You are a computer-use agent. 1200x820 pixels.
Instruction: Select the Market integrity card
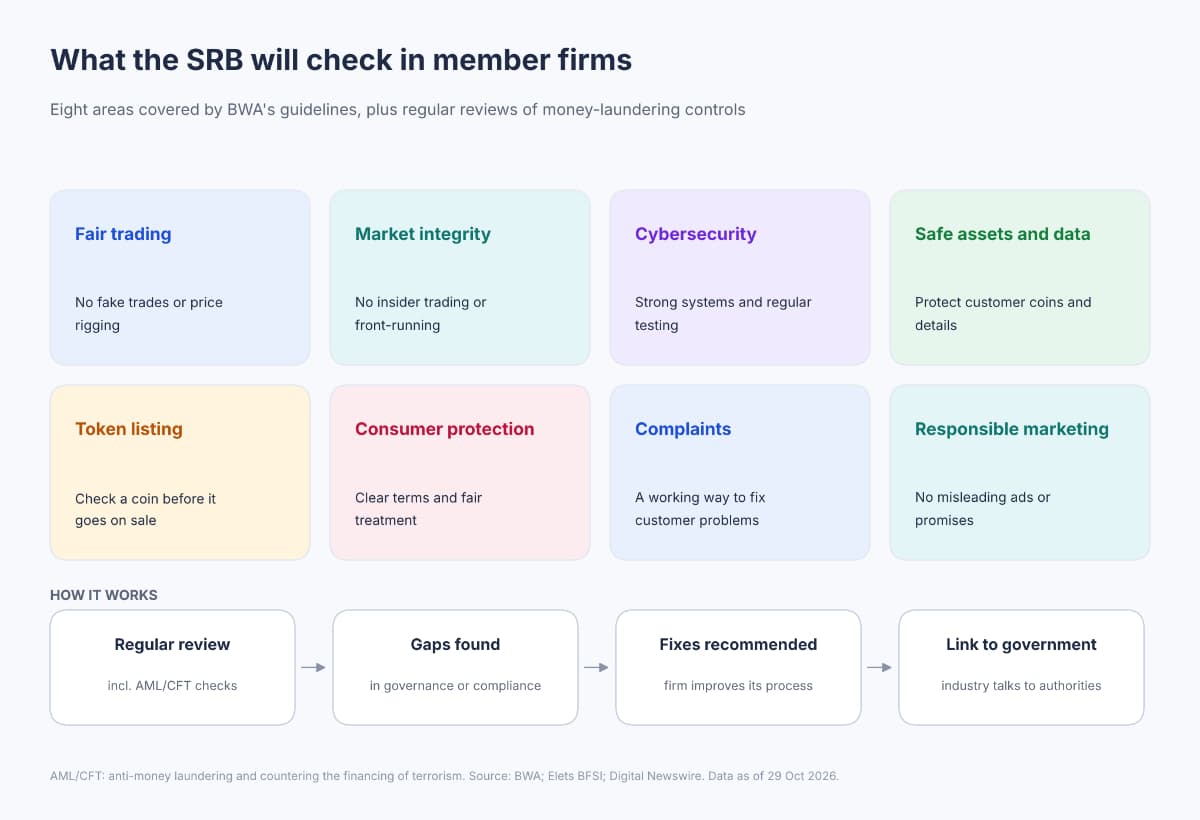coord(460,277)
